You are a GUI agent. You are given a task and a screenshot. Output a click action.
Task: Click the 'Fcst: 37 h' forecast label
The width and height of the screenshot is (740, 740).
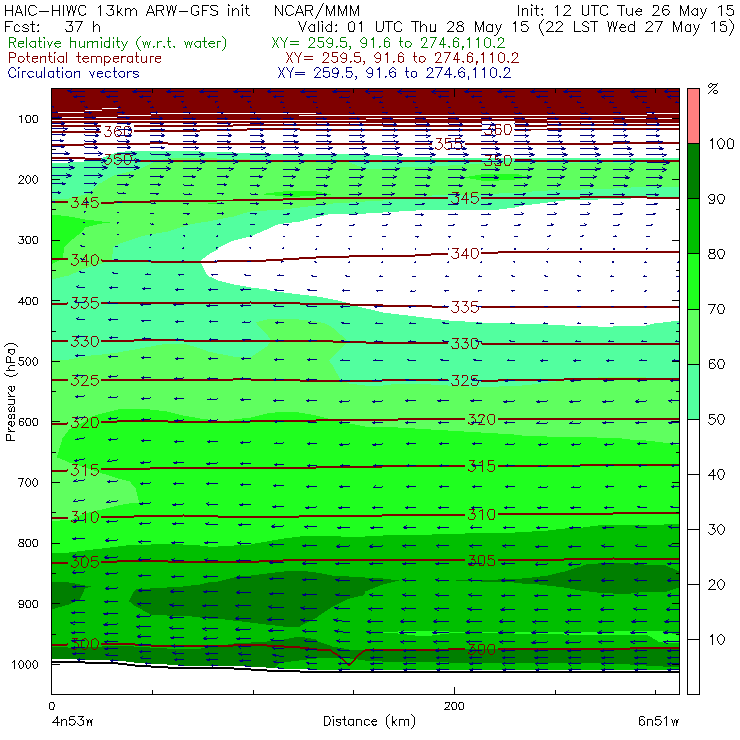point(52,26)
